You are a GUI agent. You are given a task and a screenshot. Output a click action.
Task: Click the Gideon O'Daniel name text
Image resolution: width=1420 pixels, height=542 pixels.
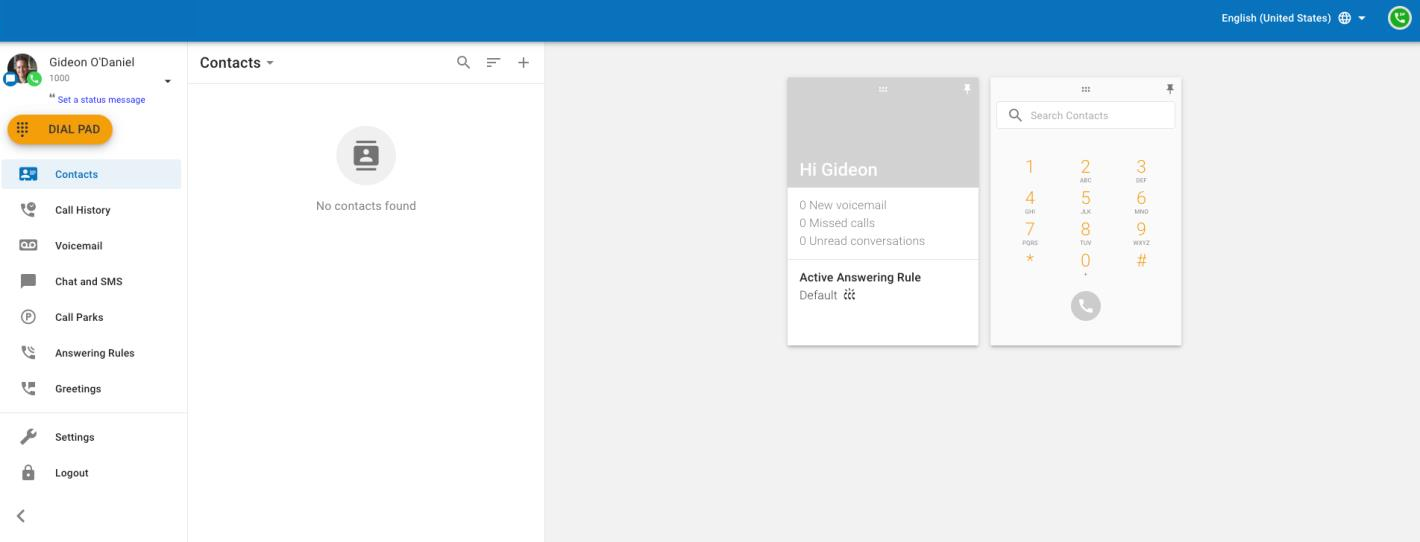pyautogui.click(x=92, y=62)
